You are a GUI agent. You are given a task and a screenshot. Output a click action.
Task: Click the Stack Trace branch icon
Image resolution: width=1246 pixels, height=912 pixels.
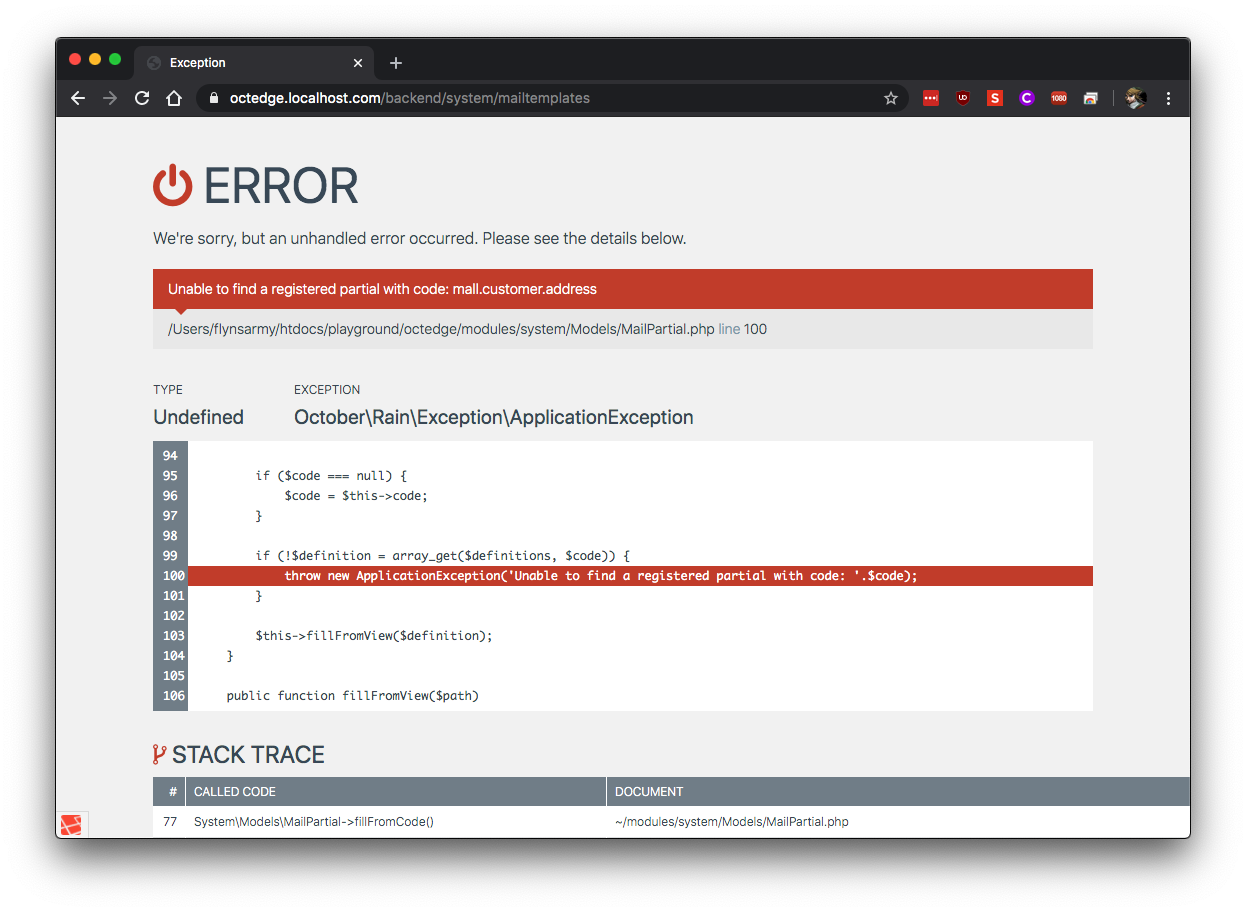[x=159, y=755]
